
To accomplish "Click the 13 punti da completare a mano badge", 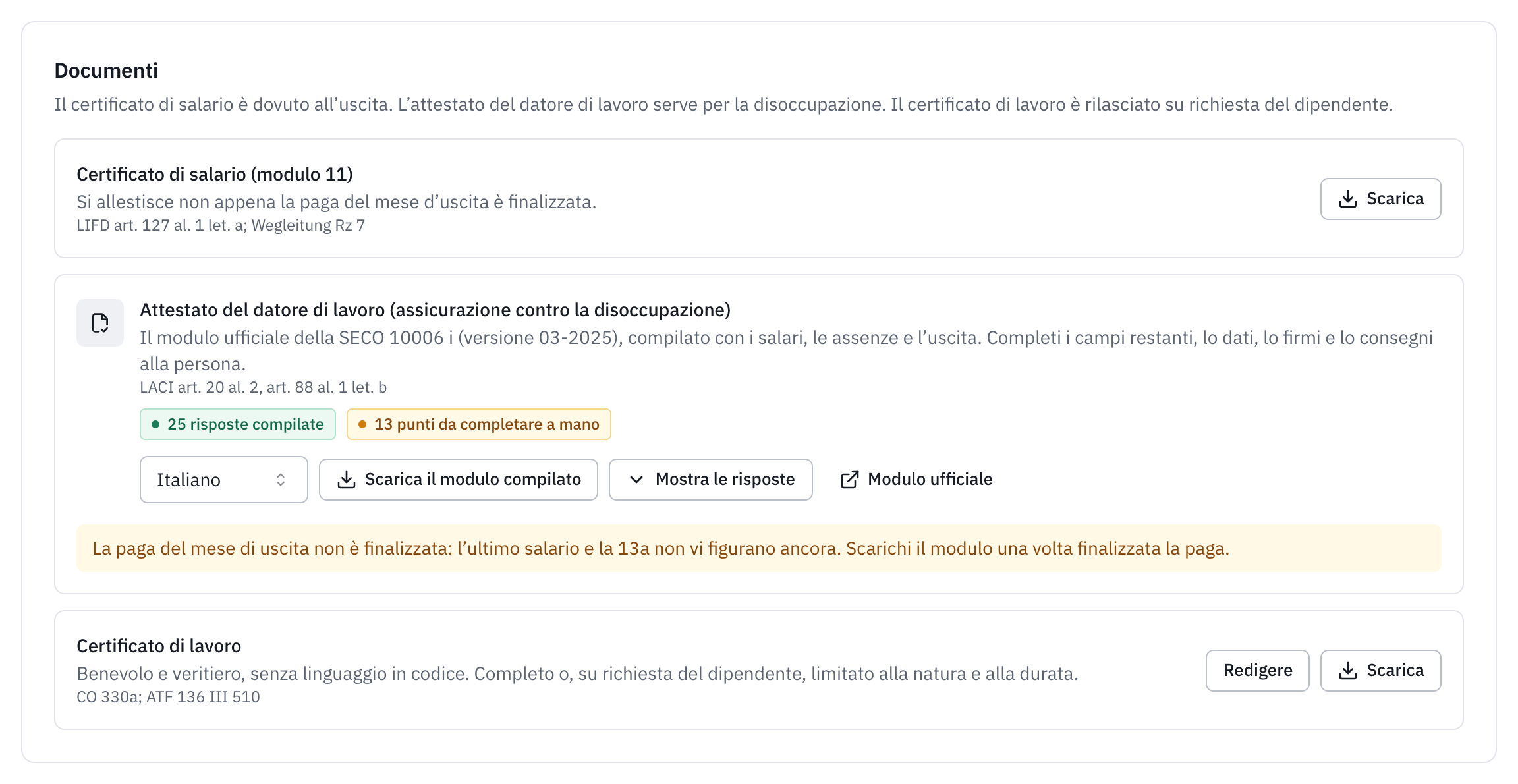I will pyautogui.click(x=479, y=424).
